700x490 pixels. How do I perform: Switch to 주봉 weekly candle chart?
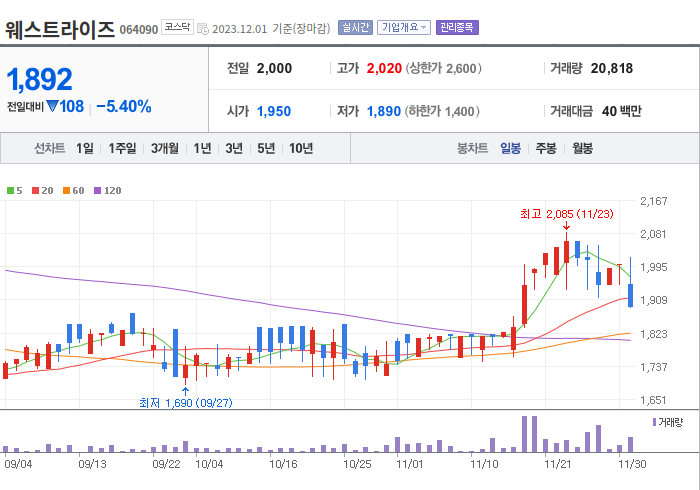click(546, 148)
